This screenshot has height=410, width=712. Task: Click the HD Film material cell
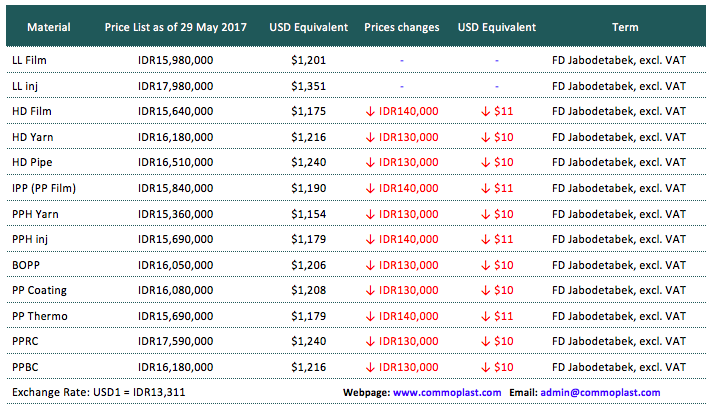31,111
